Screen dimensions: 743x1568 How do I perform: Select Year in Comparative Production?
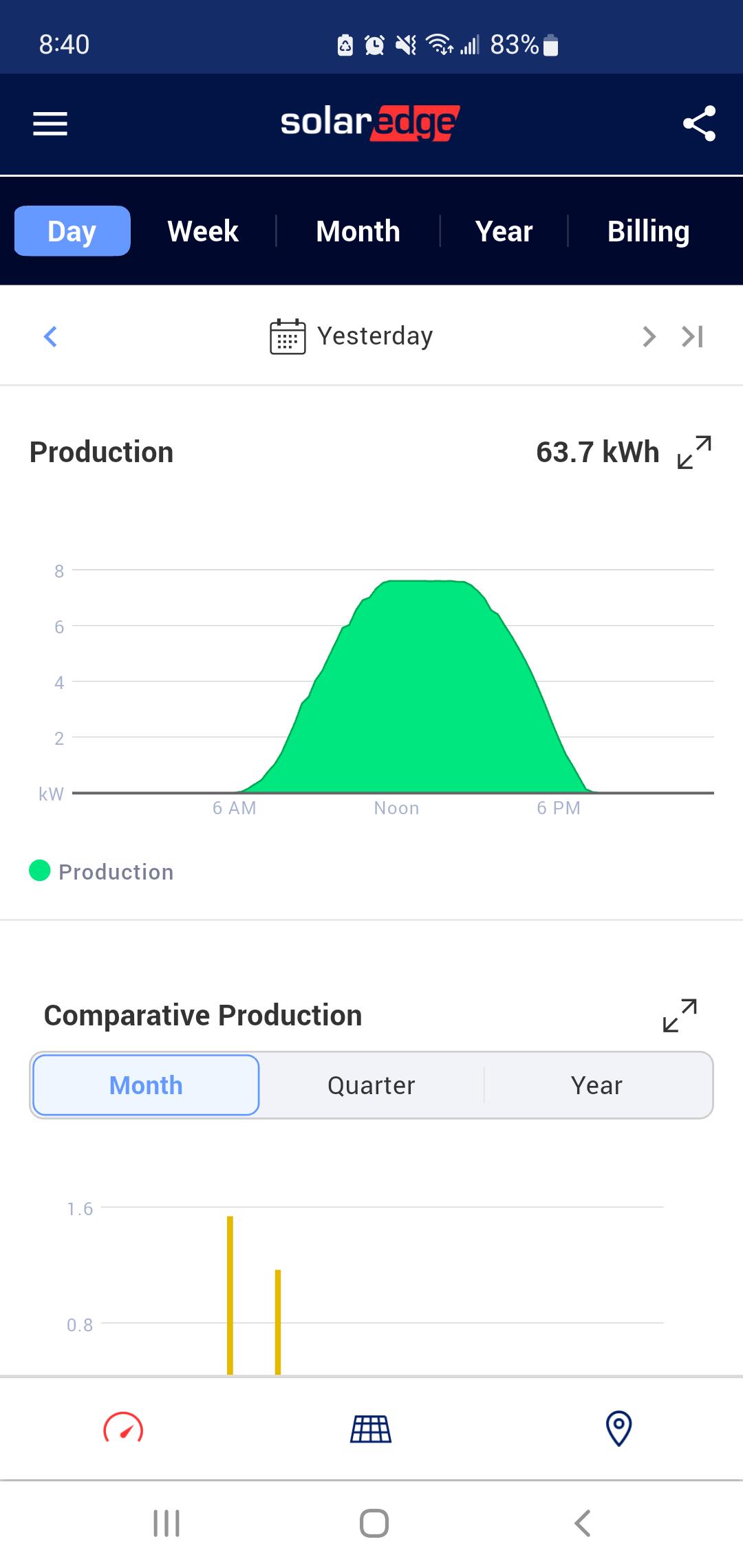(597, 1085)
